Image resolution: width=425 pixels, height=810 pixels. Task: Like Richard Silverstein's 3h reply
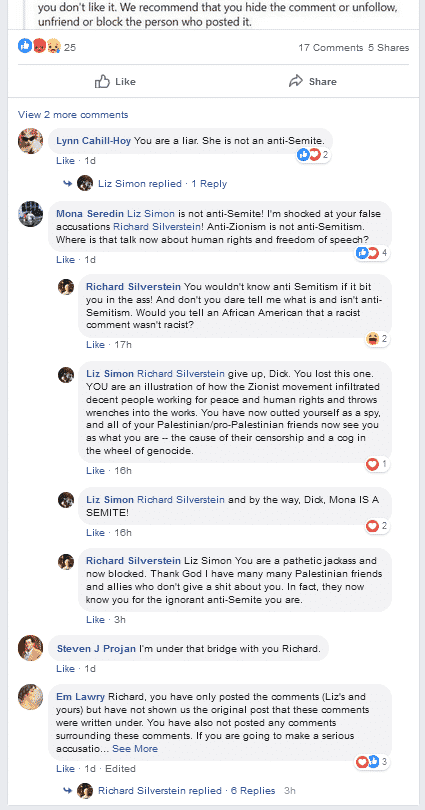point(96,619)
